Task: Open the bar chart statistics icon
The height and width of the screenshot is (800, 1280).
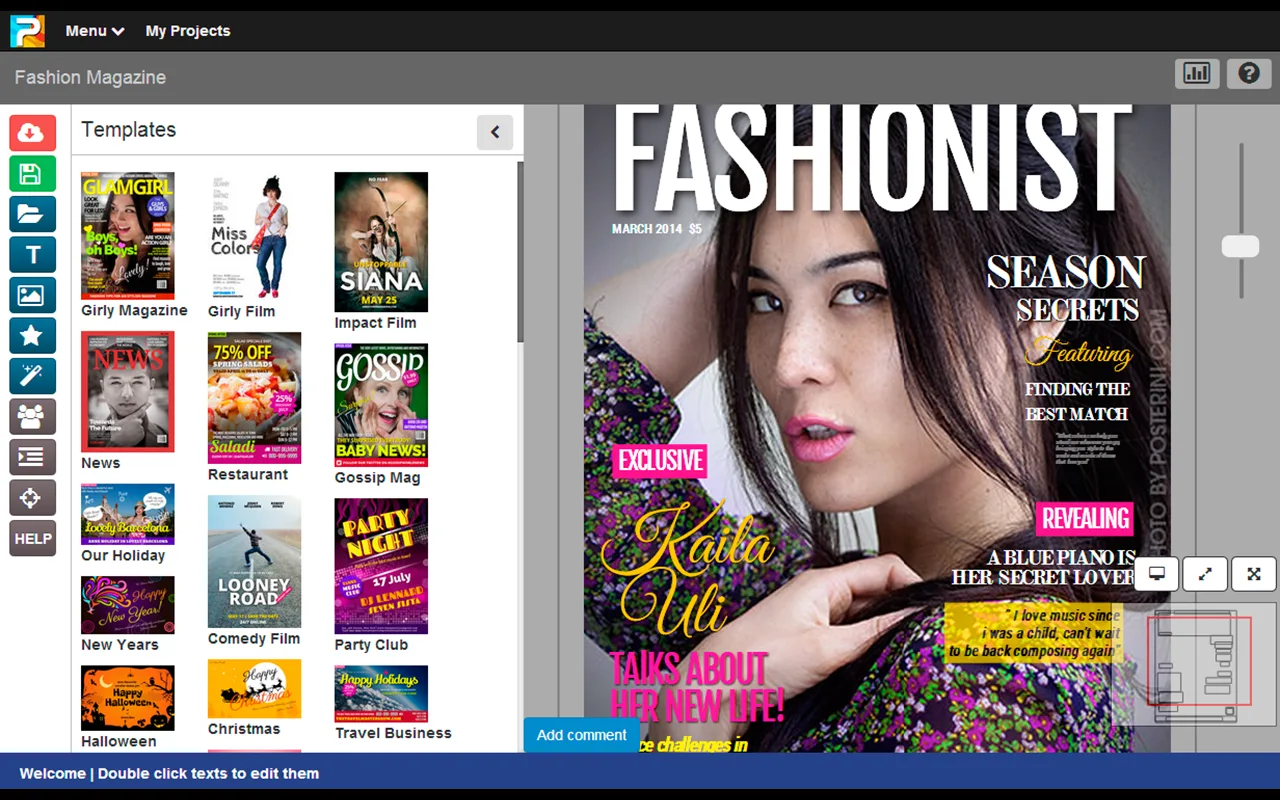Action: (1197, 73)
